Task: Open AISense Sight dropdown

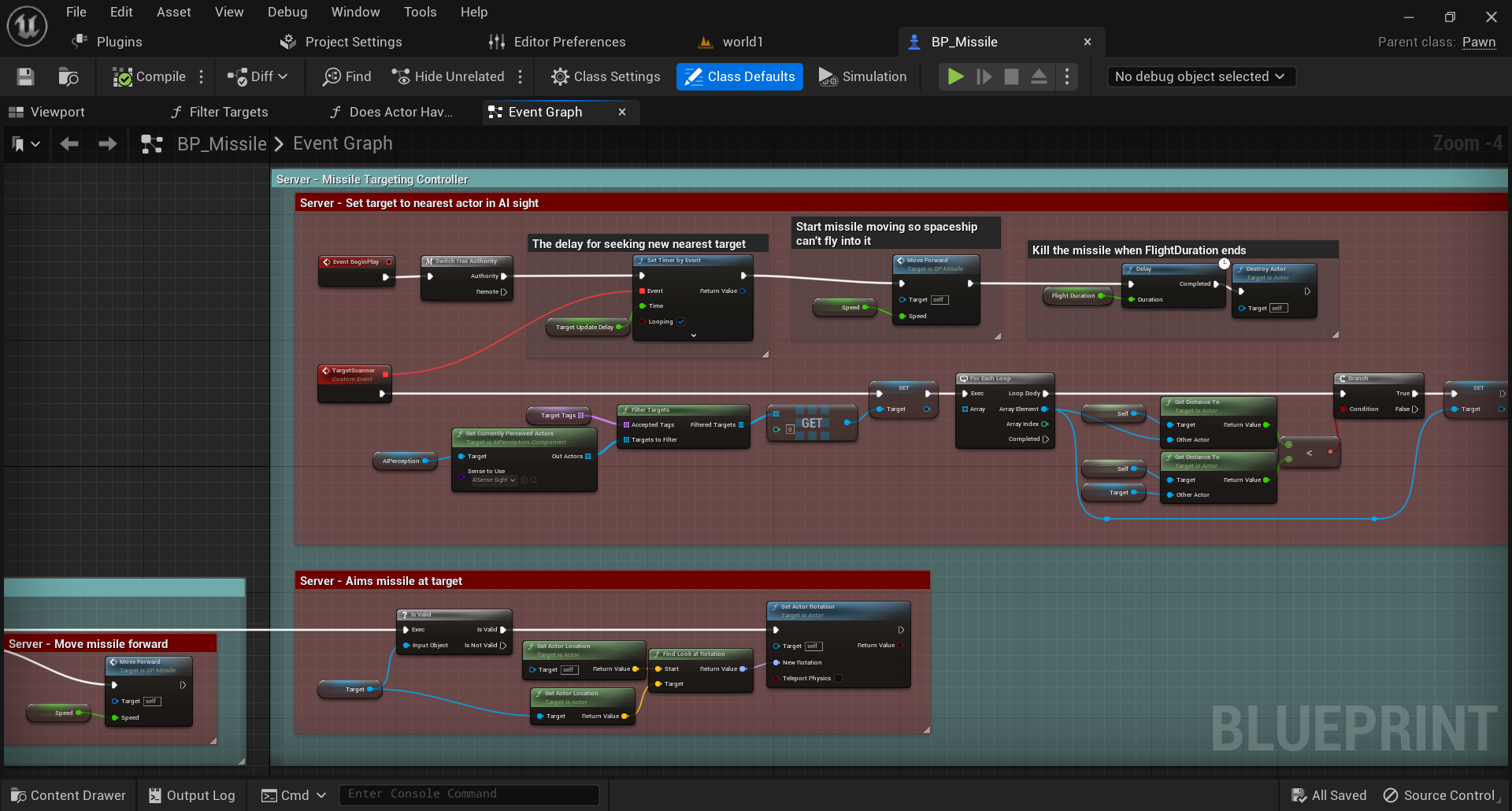Action: click(494, 480)
